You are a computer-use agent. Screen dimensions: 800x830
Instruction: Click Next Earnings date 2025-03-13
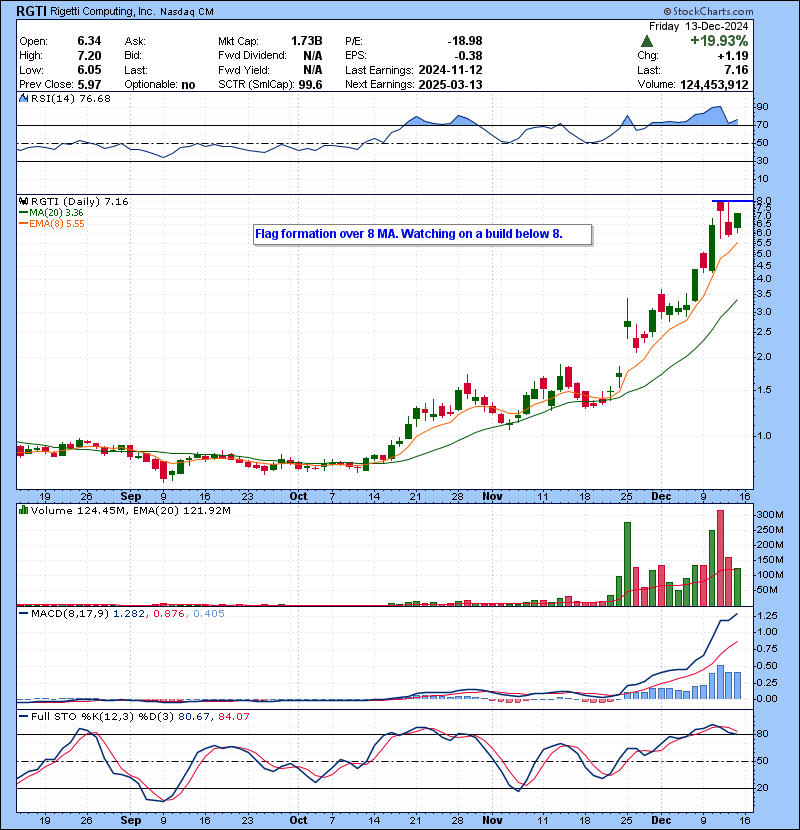[x=450, y=85]
